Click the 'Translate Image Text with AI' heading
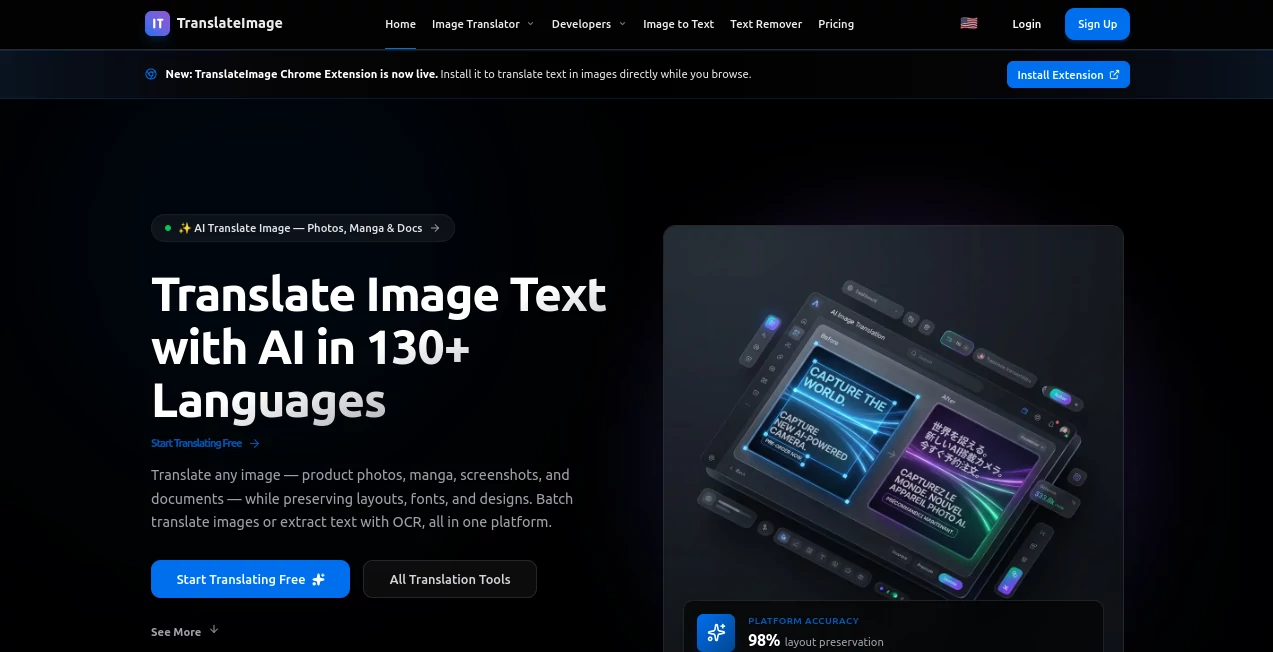This screenshot has height=652, width=1273. (379, 348)
